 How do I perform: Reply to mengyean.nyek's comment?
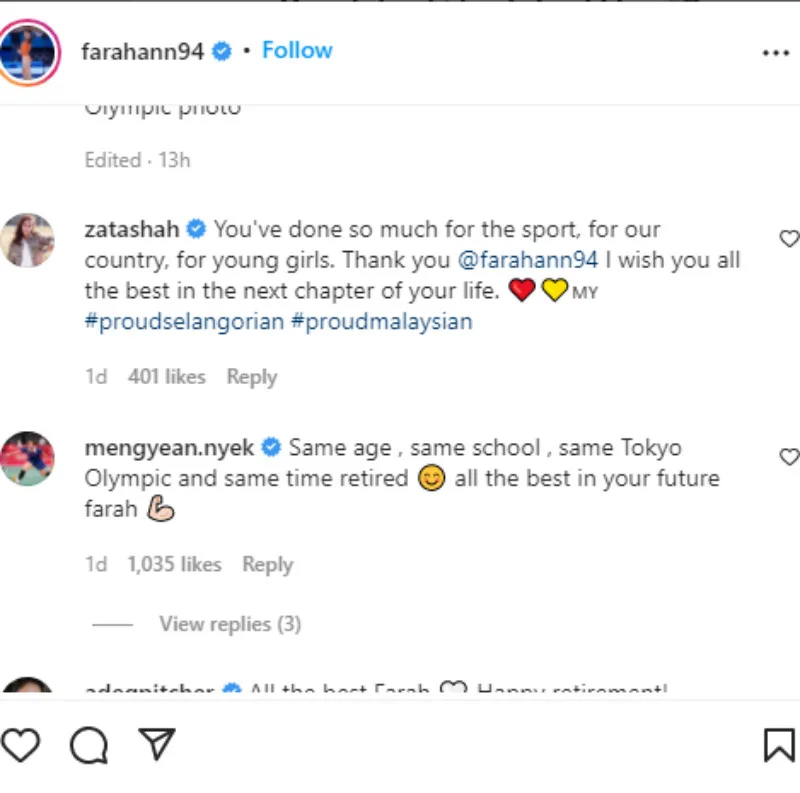pos(267,565)
